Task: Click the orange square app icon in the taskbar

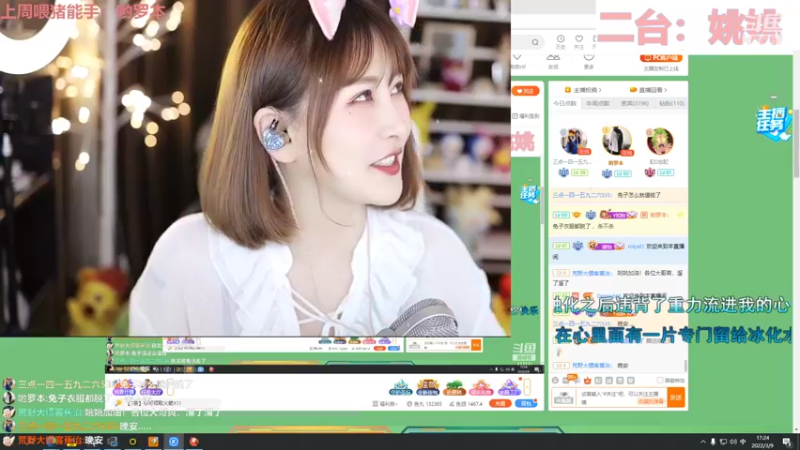Action: point(153,441)
